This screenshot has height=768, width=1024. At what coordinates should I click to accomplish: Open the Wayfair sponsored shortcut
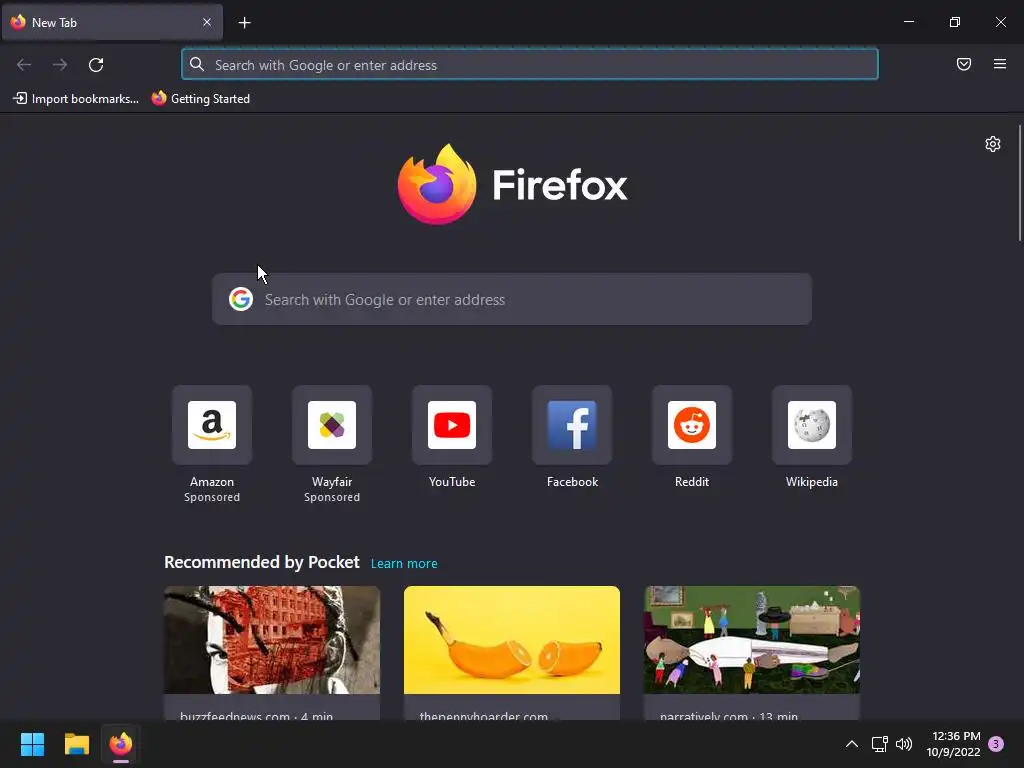[x=332, y=425]
